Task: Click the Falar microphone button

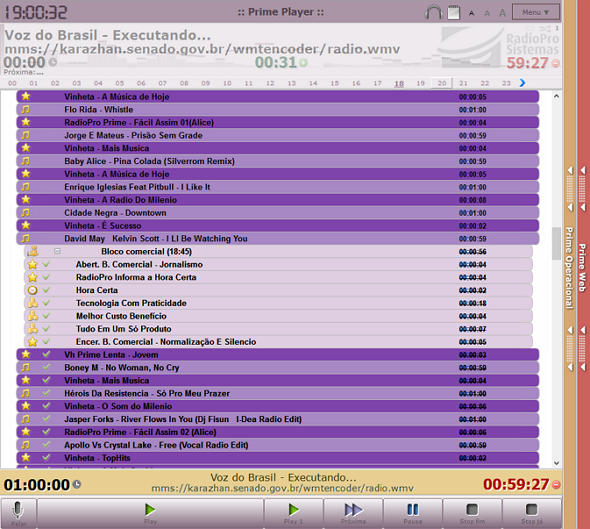Action: pyautogui.click(x=18, y=513)
